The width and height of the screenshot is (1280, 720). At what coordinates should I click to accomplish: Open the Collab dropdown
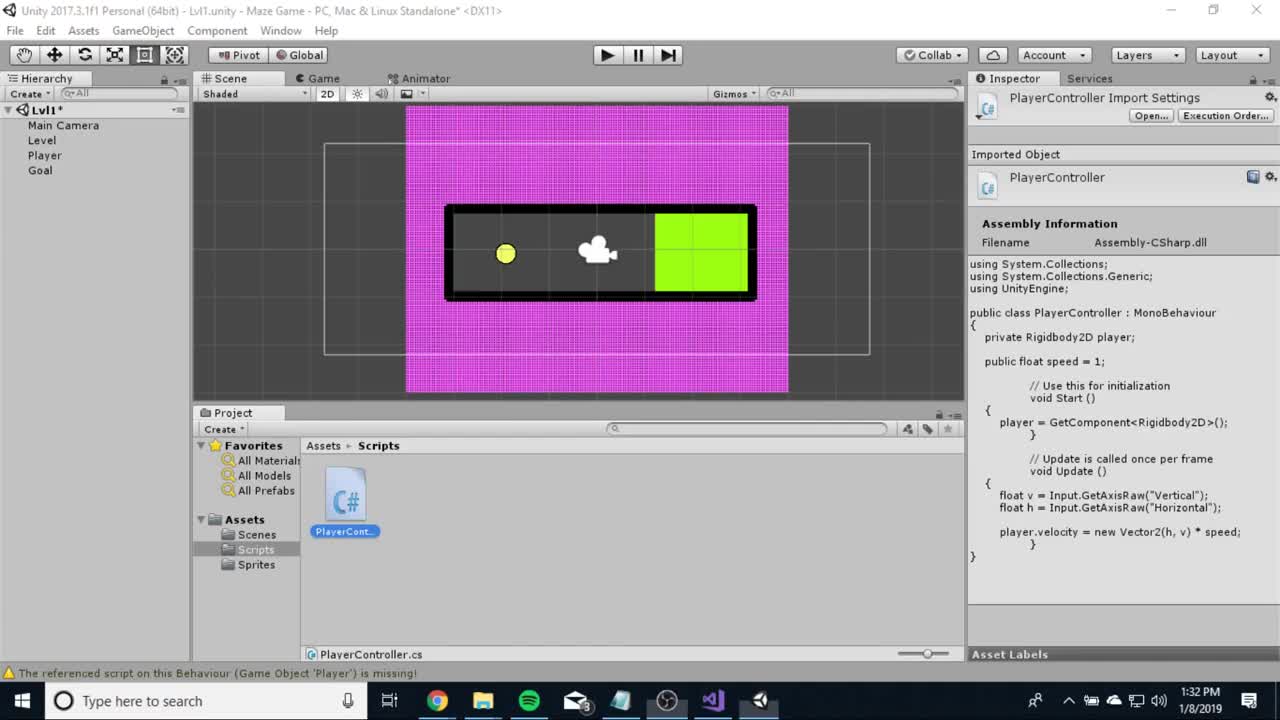pyautogui.click(x=932, y=55)
